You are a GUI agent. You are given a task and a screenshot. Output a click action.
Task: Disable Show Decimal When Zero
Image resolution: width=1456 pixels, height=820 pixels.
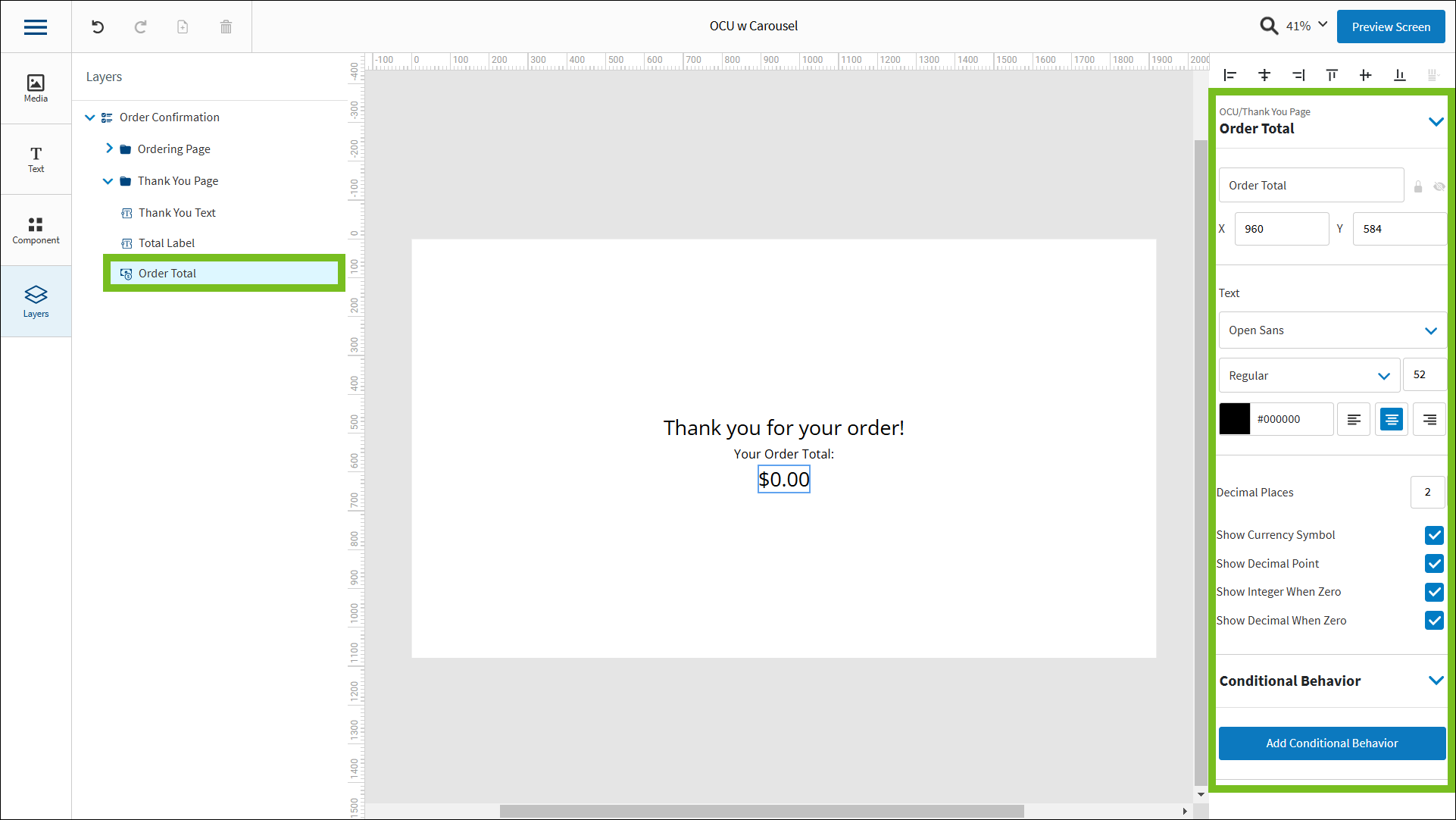click(1434, 621)
